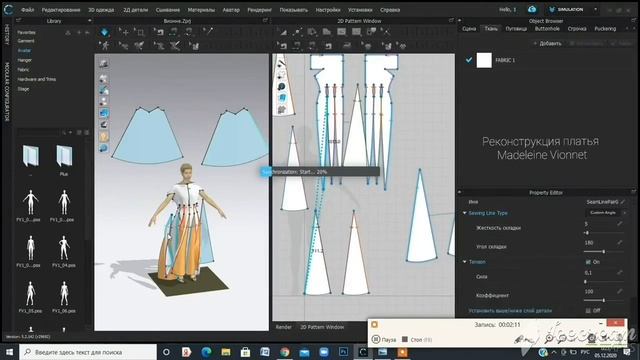The height and width of the screenshot is (360, 640).
Task: Open the SIMULATION mode dropdown
Action: point(596,9)
